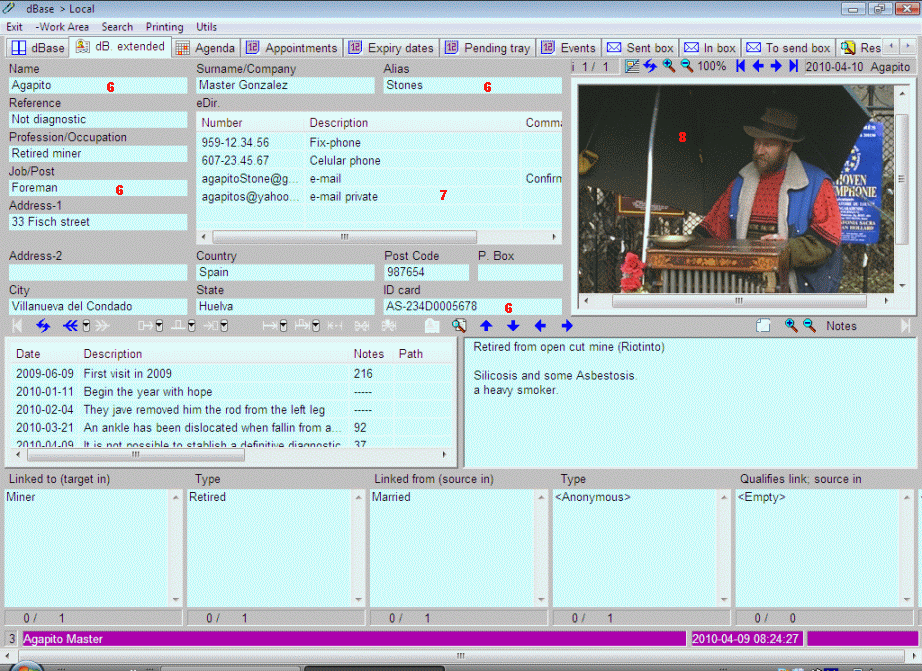922x671 pixels.
Task: Jump to the first image in photo toolbar
Action: [x=740, y=66]
